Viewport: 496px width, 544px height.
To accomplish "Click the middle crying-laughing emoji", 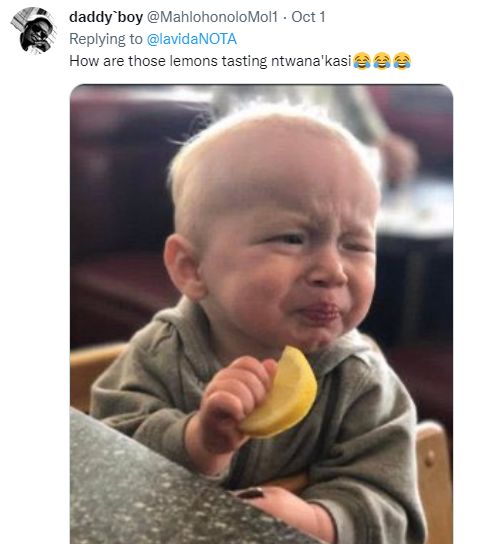I will 382,61.
